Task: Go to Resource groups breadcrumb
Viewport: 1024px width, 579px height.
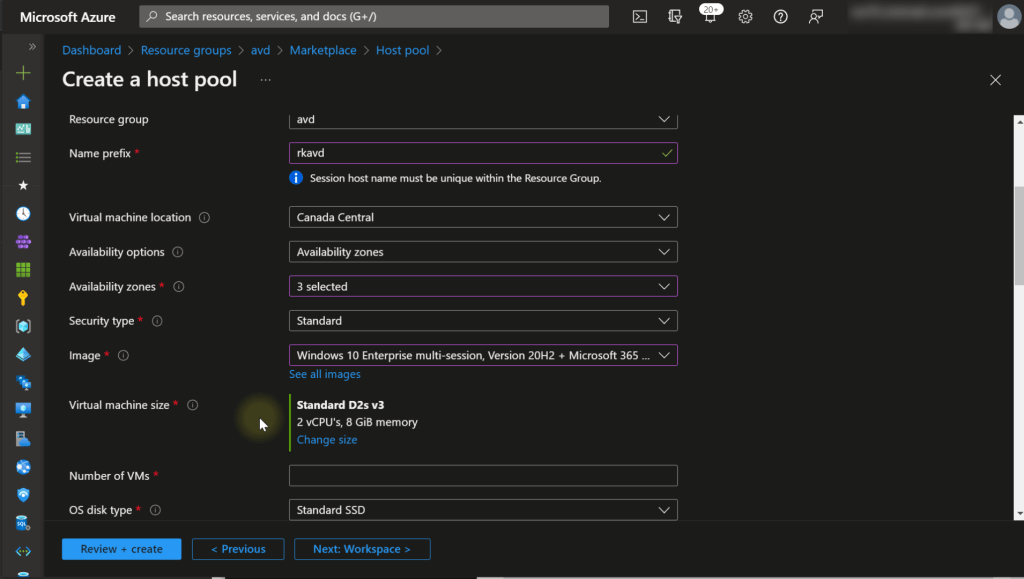Action: (186, 50)
